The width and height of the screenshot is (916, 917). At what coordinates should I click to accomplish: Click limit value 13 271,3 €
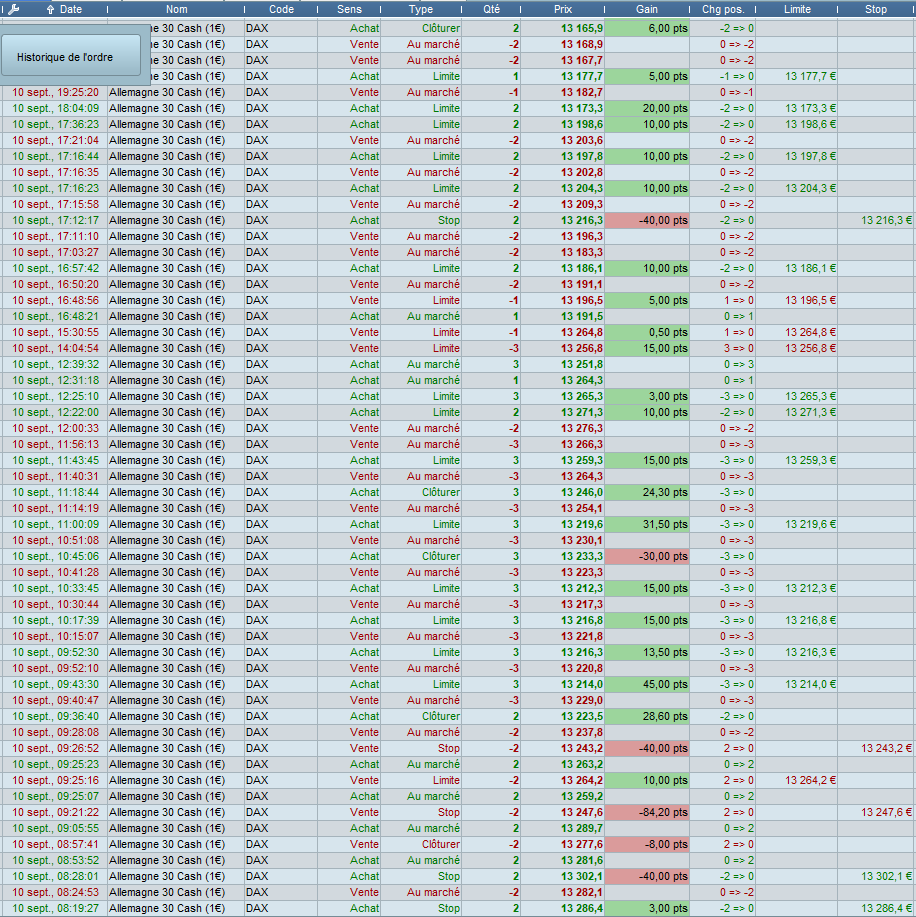(x=810, y=412)
